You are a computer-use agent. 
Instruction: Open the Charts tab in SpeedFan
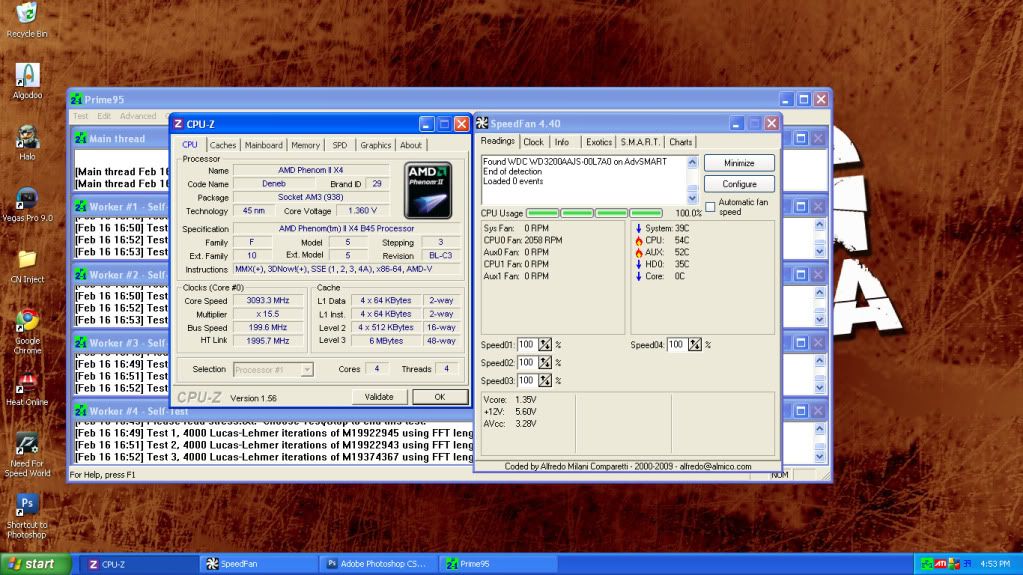[x=680, y=142]
